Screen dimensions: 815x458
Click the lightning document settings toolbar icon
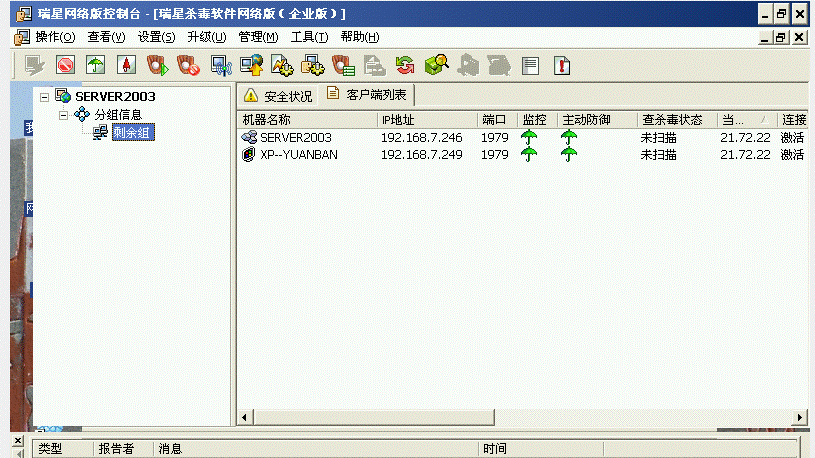(x=282, y=66)
